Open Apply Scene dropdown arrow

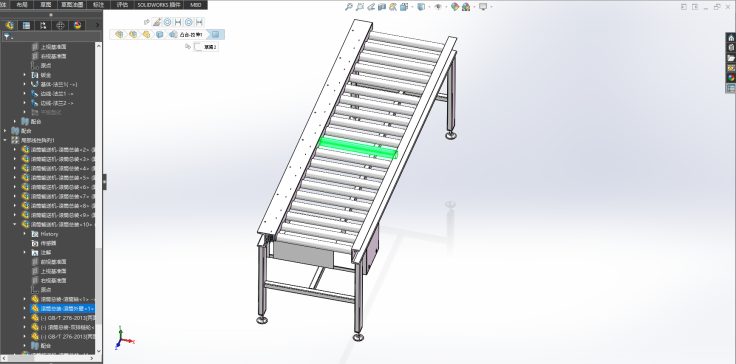point(474,7)
